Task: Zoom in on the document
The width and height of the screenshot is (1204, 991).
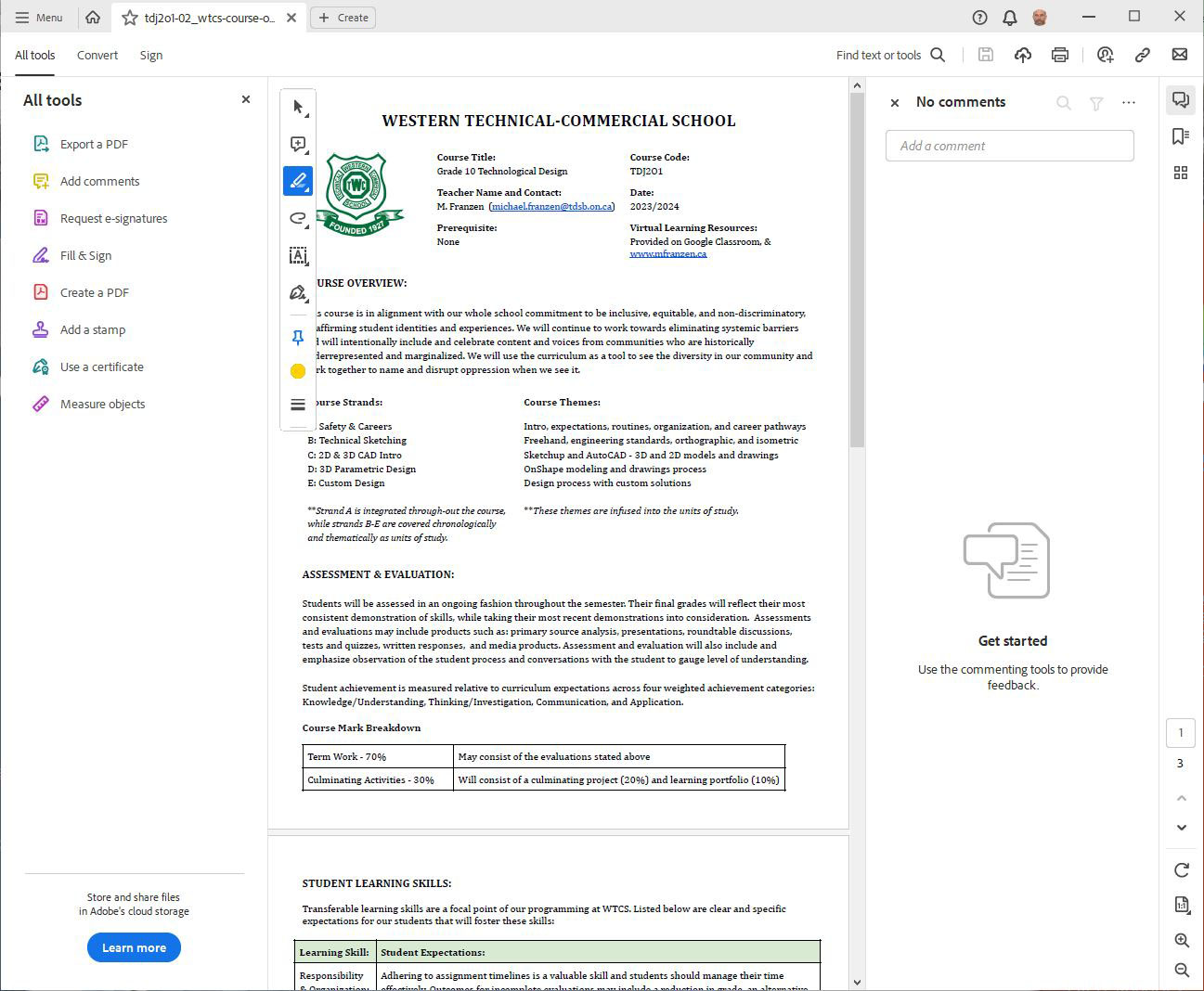Action: click(x=1181, y=940)
